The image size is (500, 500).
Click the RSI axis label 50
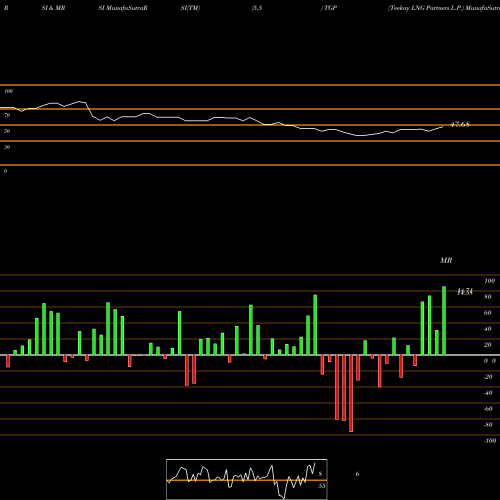7,131
